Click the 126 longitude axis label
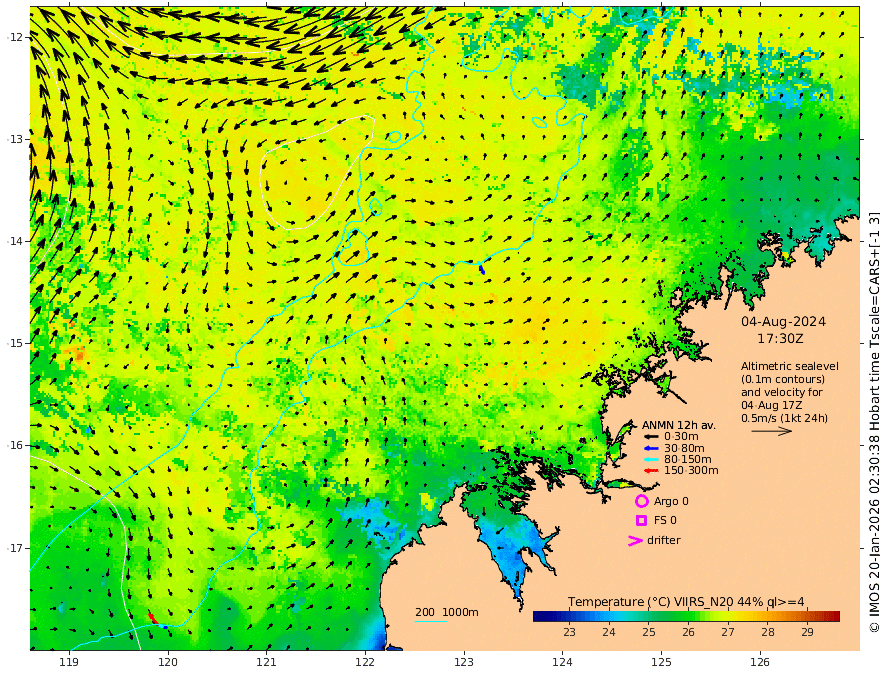 click(x=760, y=662)
